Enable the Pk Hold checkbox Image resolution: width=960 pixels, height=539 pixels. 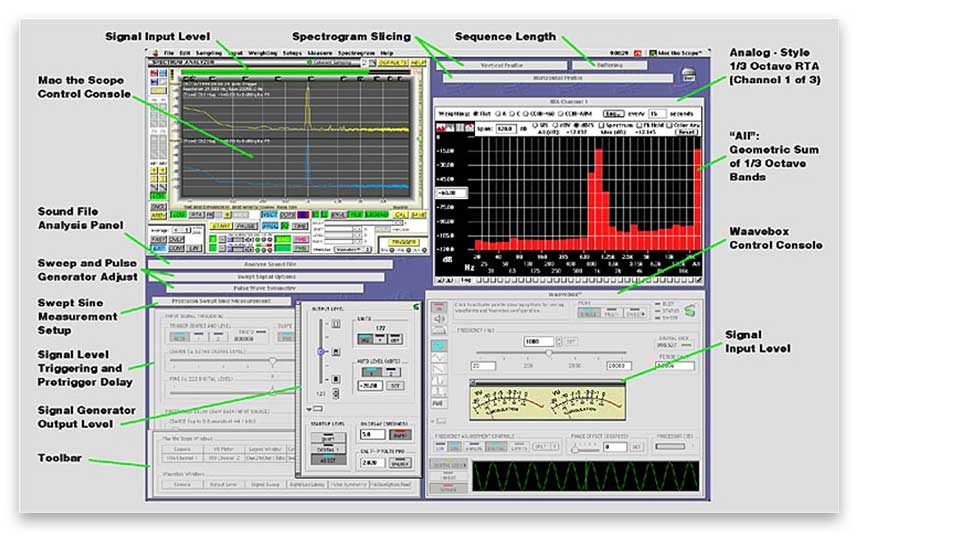(x=639, y=125)
